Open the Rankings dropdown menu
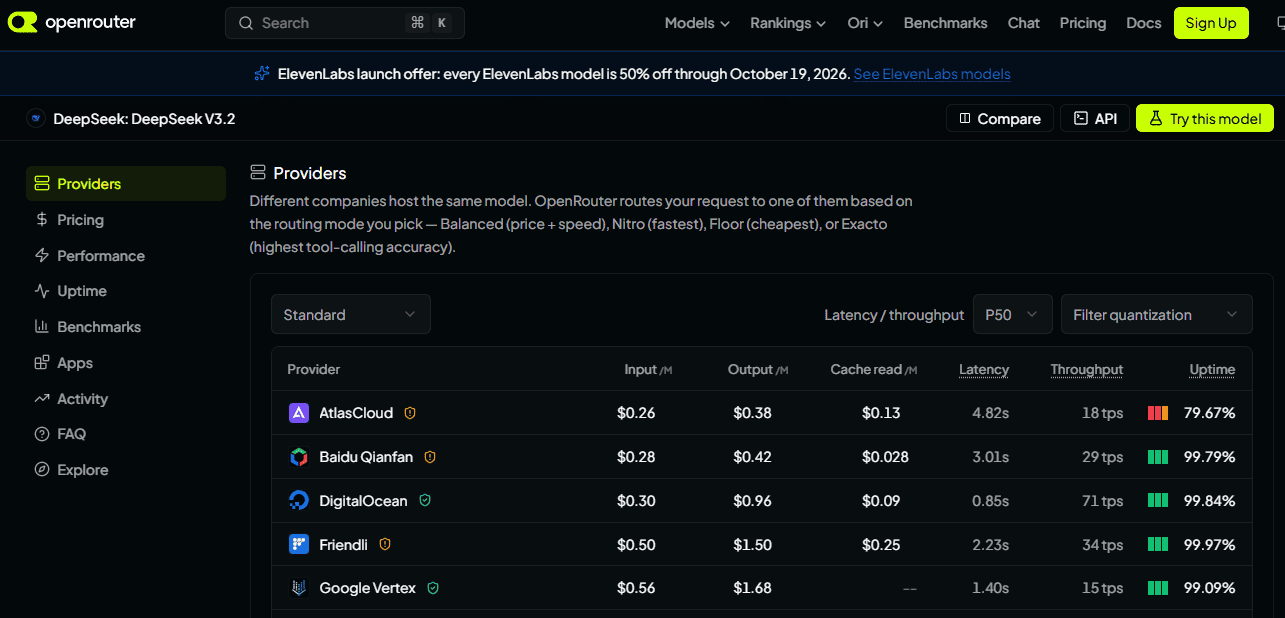Image resolution: width=1285 pixels, height=618 pixels. (788, 23)
